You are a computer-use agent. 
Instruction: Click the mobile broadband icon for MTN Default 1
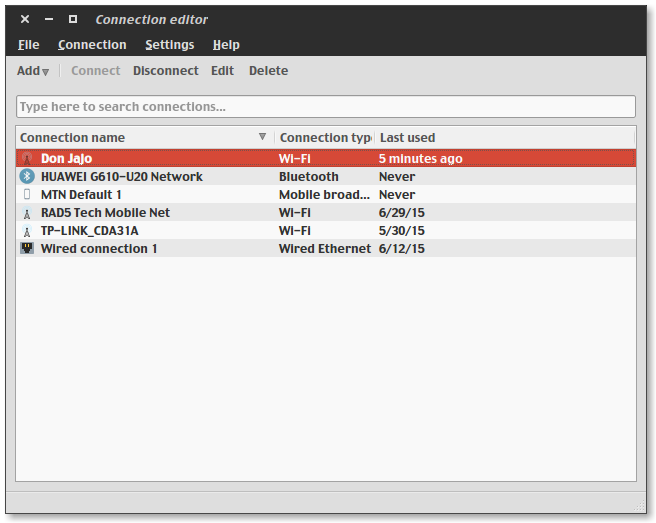[27, 194]
